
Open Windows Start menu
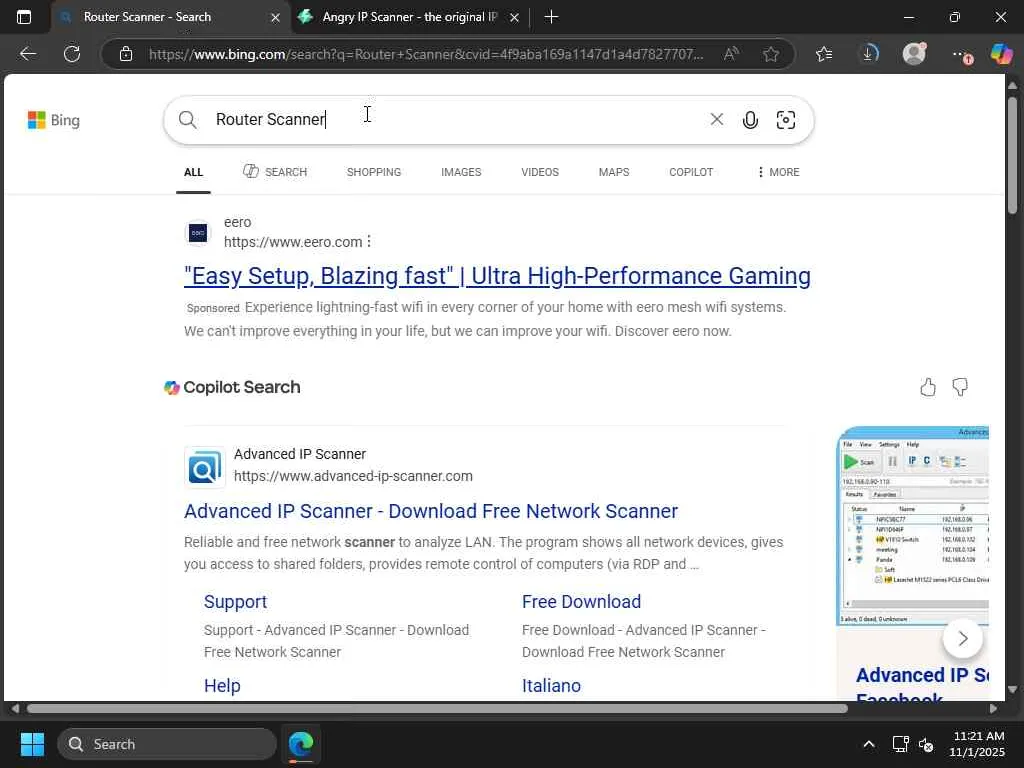pyautogui.click(x=32, y=744)
